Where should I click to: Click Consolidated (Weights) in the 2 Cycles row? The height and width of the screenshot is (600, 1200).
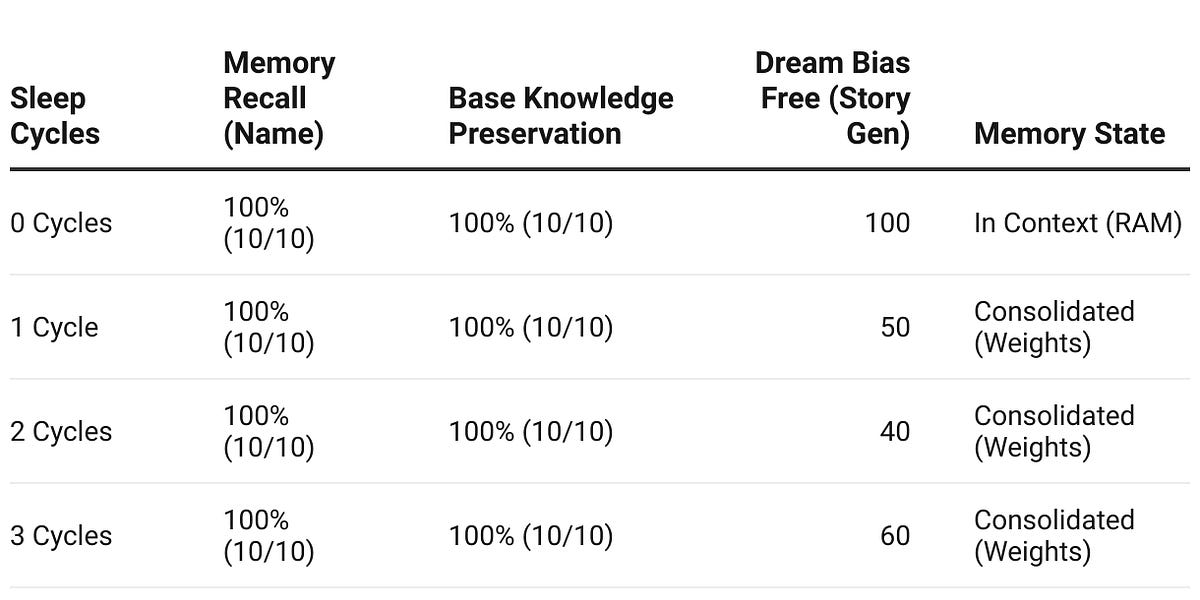pos(1054,431)
